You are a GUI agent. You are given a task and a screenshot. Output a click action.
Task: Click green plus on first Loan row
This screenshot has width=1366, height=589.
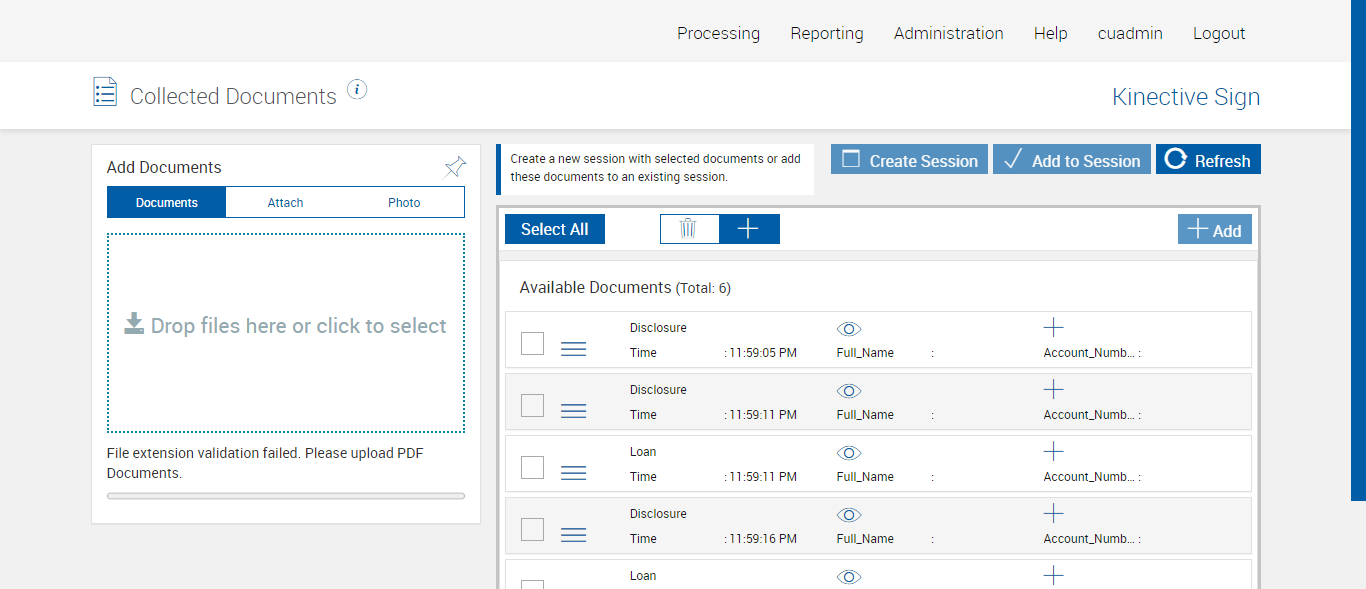point(1053,452)
